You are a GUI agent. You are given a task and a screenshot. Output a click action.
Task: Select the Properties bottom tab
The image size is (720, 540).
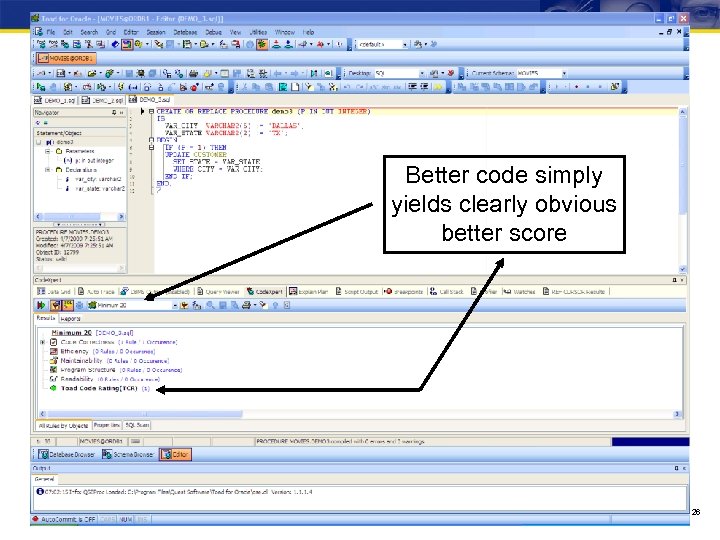pyautogui.click(x=107, y=425)
